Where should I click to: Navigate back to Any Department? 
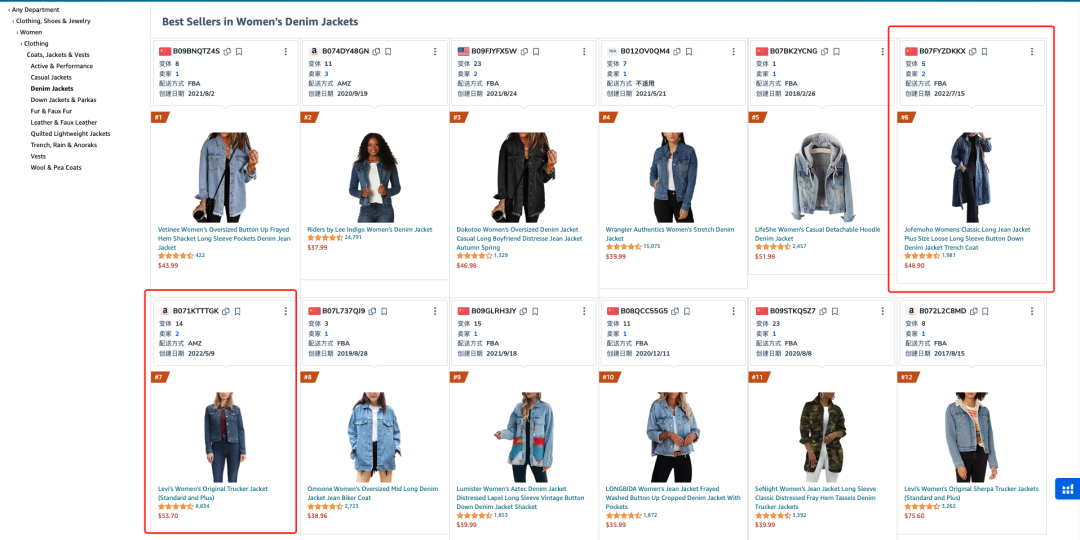[x=36, y=10]
